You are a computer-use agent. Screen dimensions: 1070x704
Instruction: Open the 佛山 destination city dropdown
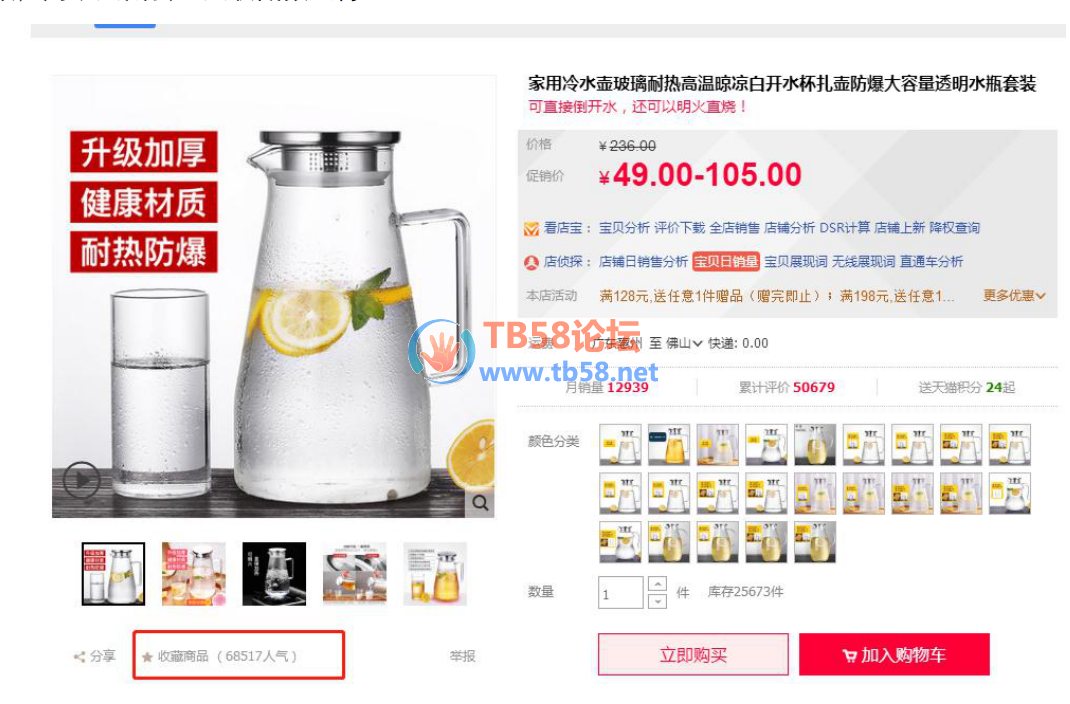pos(684,343)
